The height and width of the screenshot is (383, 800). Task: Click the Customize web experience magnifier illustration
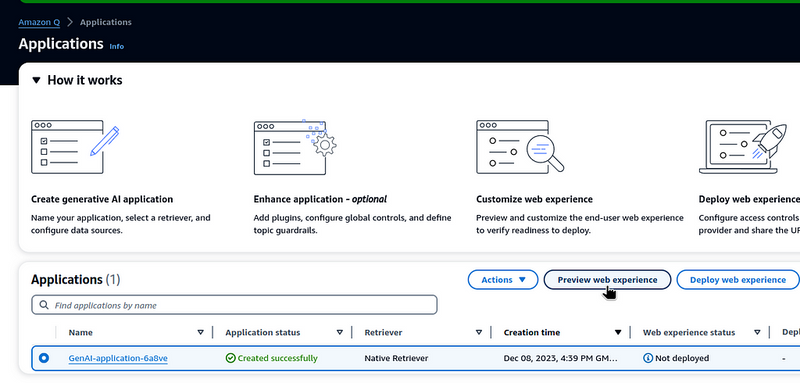pos(520,147)
